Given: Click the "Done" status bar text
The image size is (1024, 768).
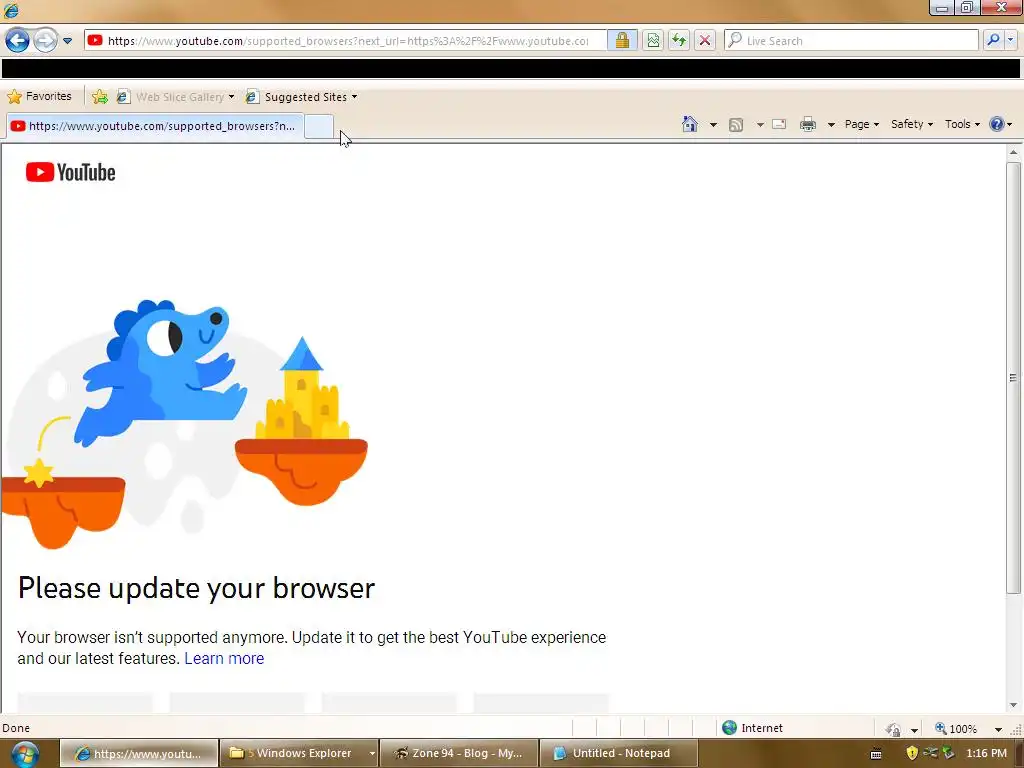Looking at the screenshot, I should tap(16, 728).
